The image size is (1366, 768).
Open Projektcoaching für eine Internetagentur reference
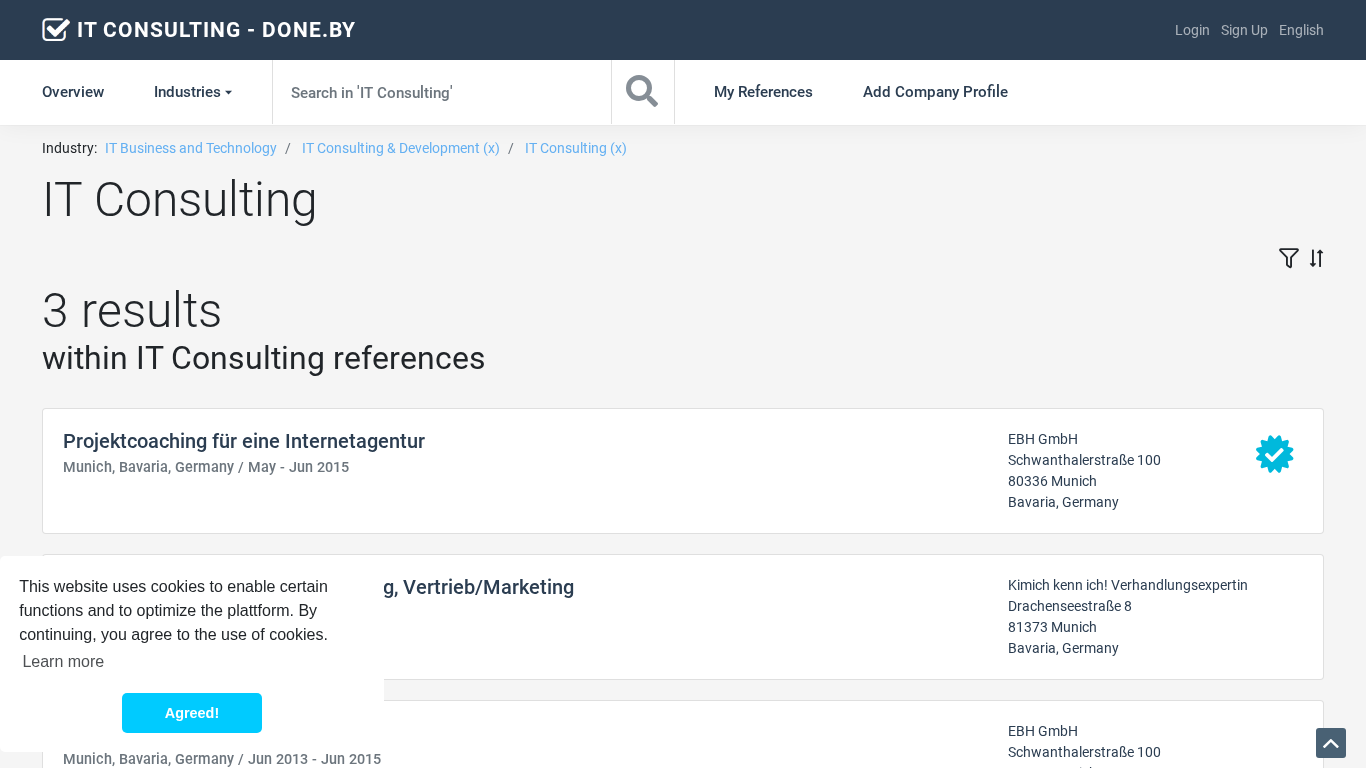244,441
